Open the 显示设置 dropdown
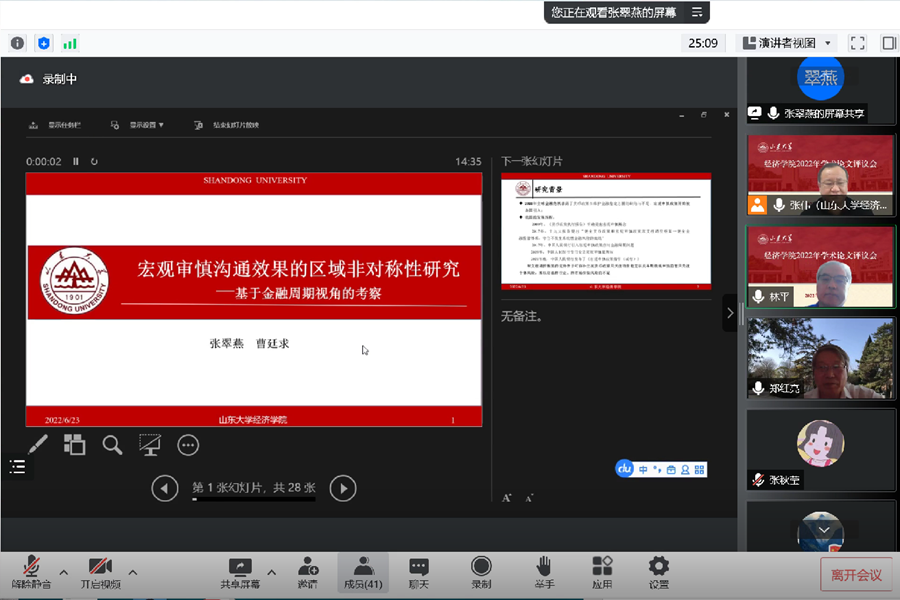 pos(146,125)
